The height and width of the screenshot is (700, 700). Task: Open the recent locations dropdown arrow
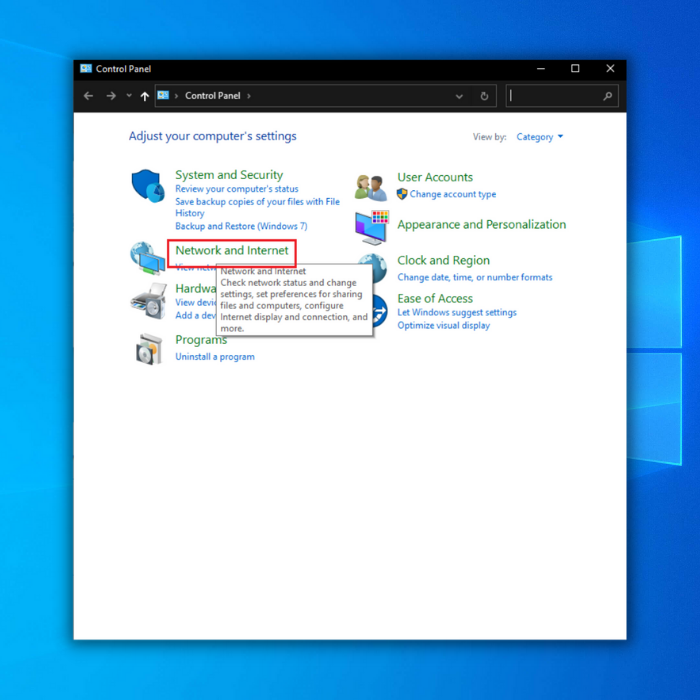129,95
